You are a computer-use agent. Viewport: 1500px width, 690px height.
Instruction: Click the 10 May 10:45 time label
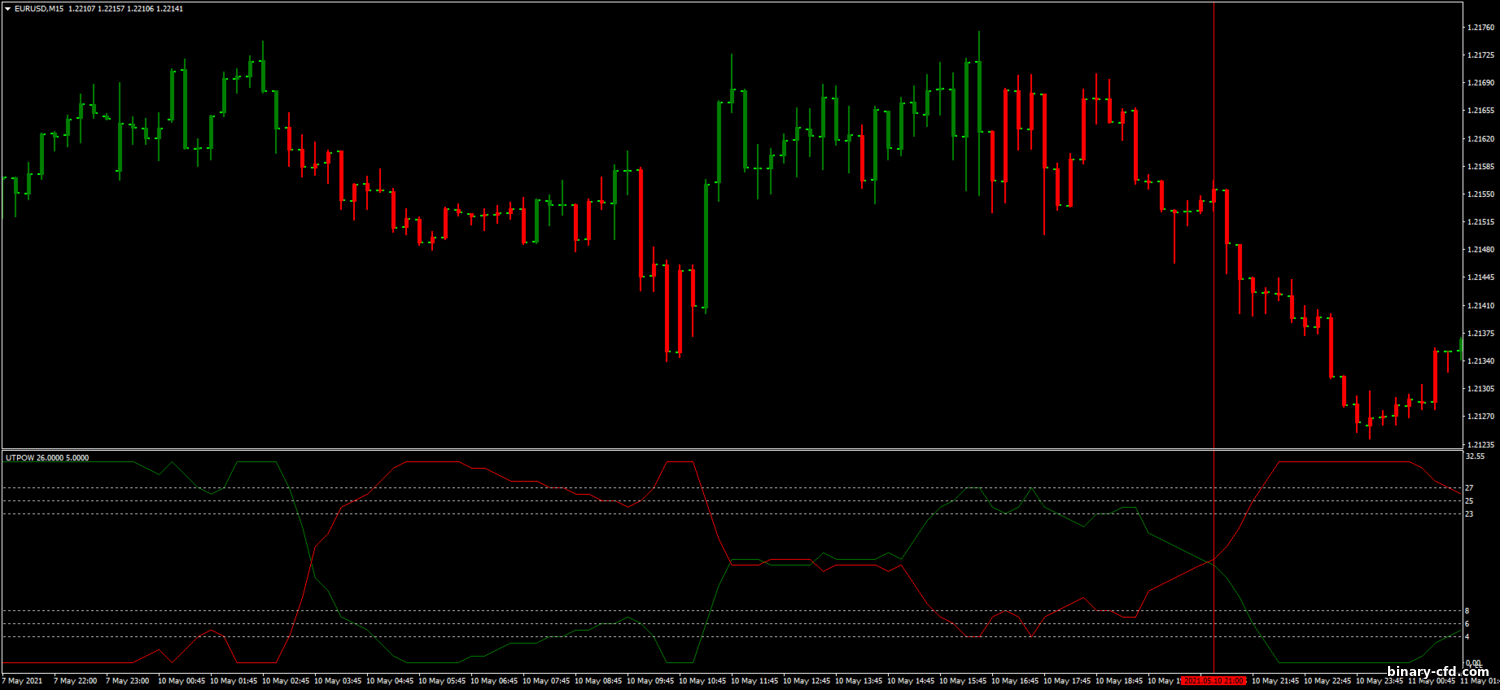703,681
